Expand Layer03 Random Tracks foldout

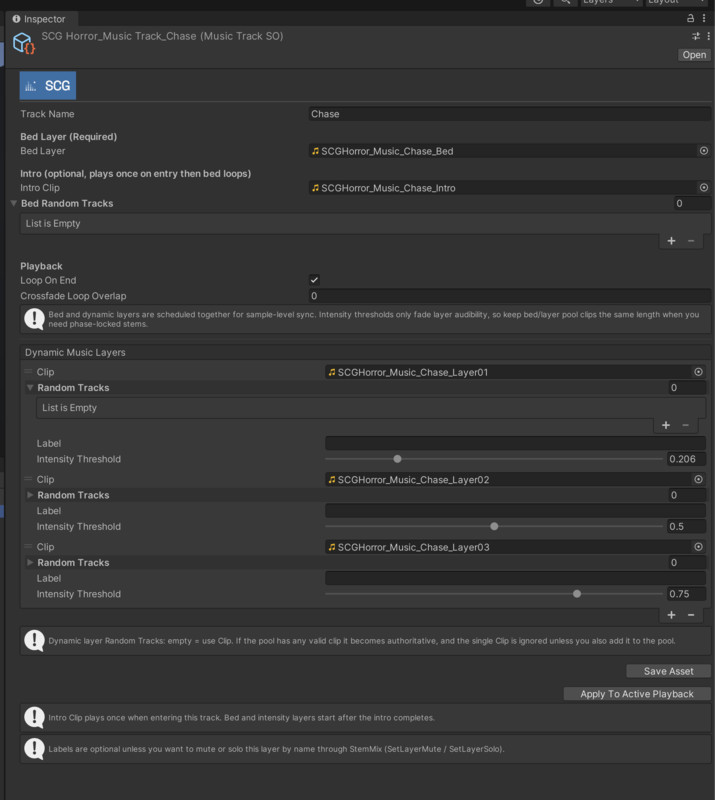[30, 562]
